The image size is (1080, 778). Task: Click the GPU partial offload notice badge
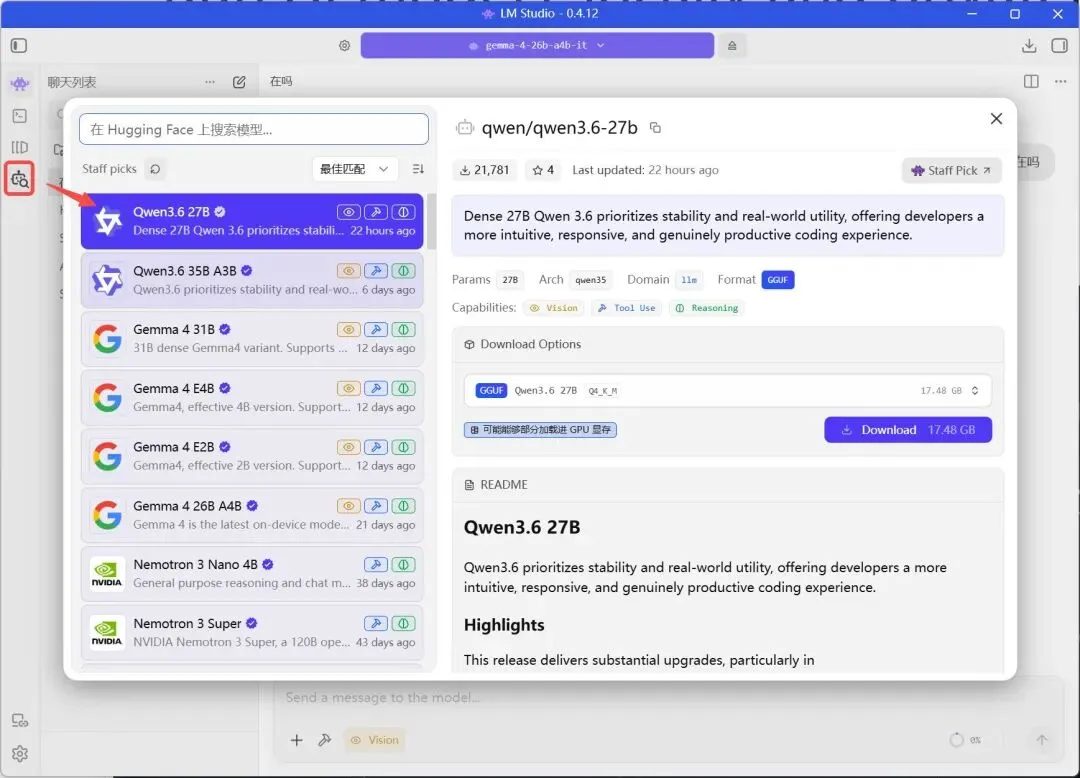540,430
